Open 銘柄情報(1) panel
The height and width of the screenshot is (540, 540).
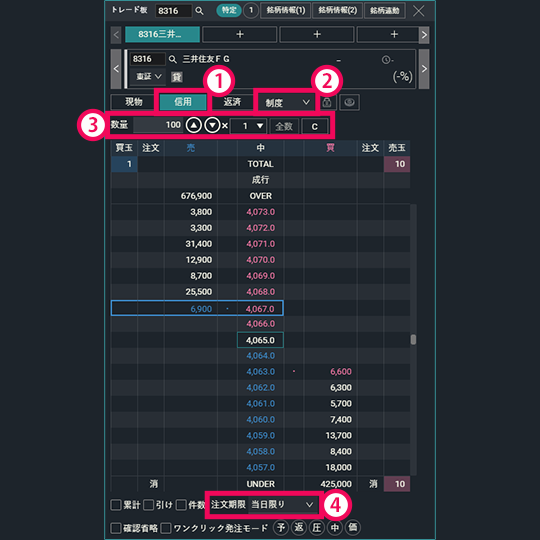pyautogui.click(x=285, y=10)
